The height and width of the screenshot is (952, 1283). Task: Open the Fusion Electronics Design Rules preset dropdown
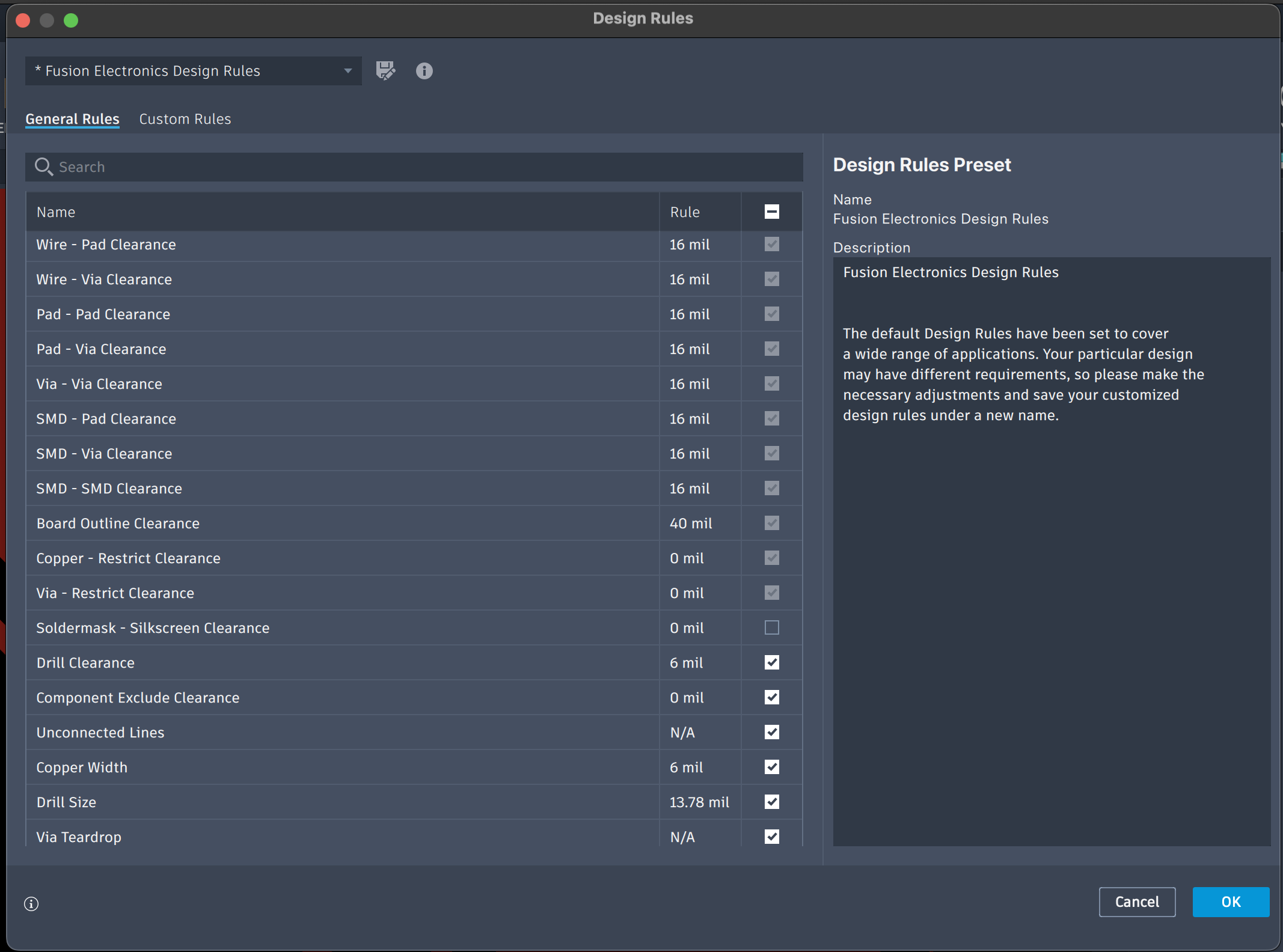tap(192, 71)
